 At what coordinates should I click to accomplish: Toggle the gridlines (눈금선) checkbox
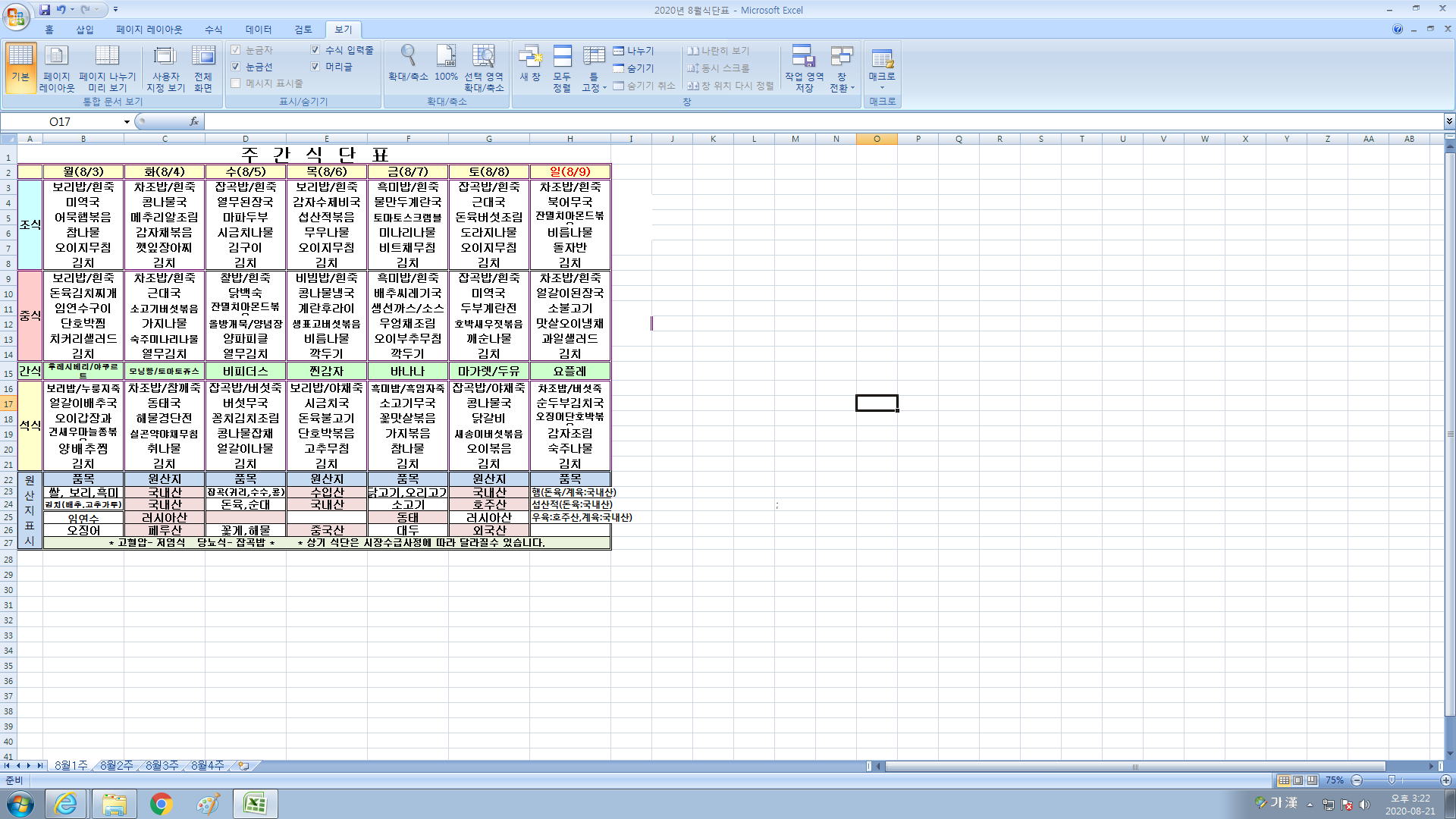(x=236, y=67)
